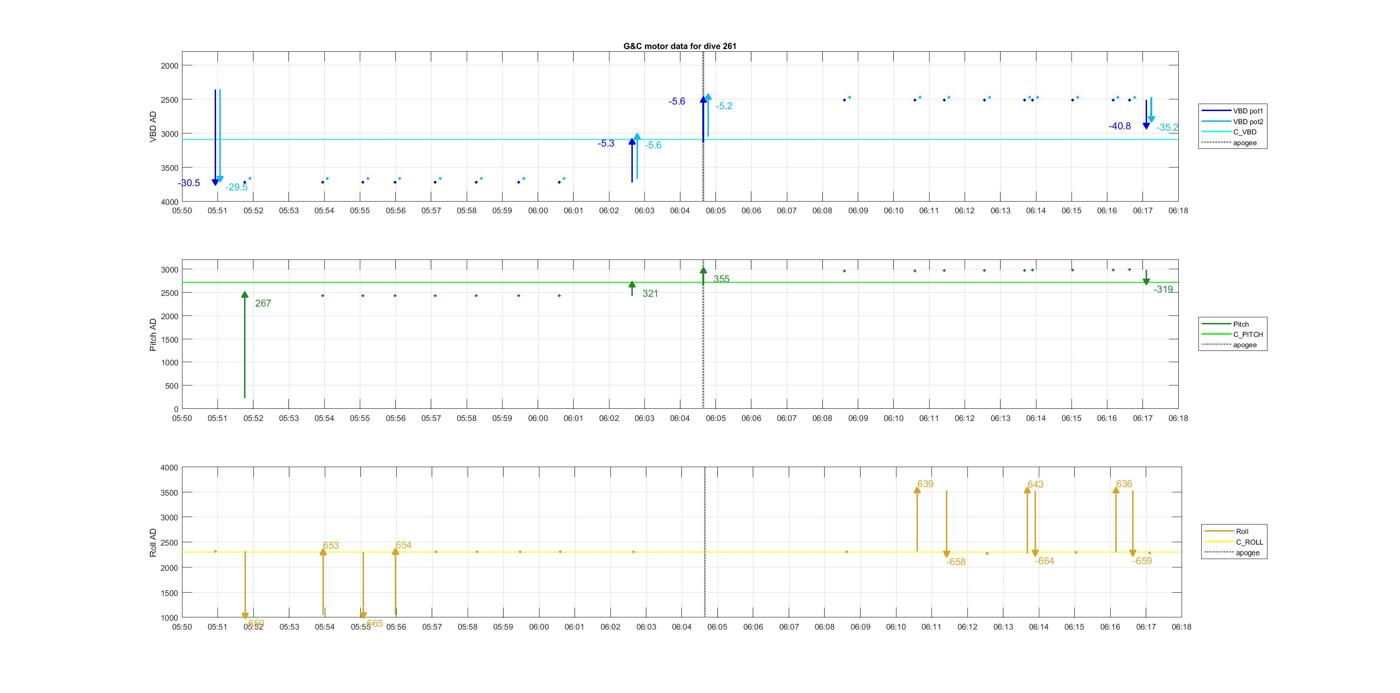Click the '1000' tick on Roll axis
Image resolution: width=1400 pixels, height=693 pixels.
169,618
